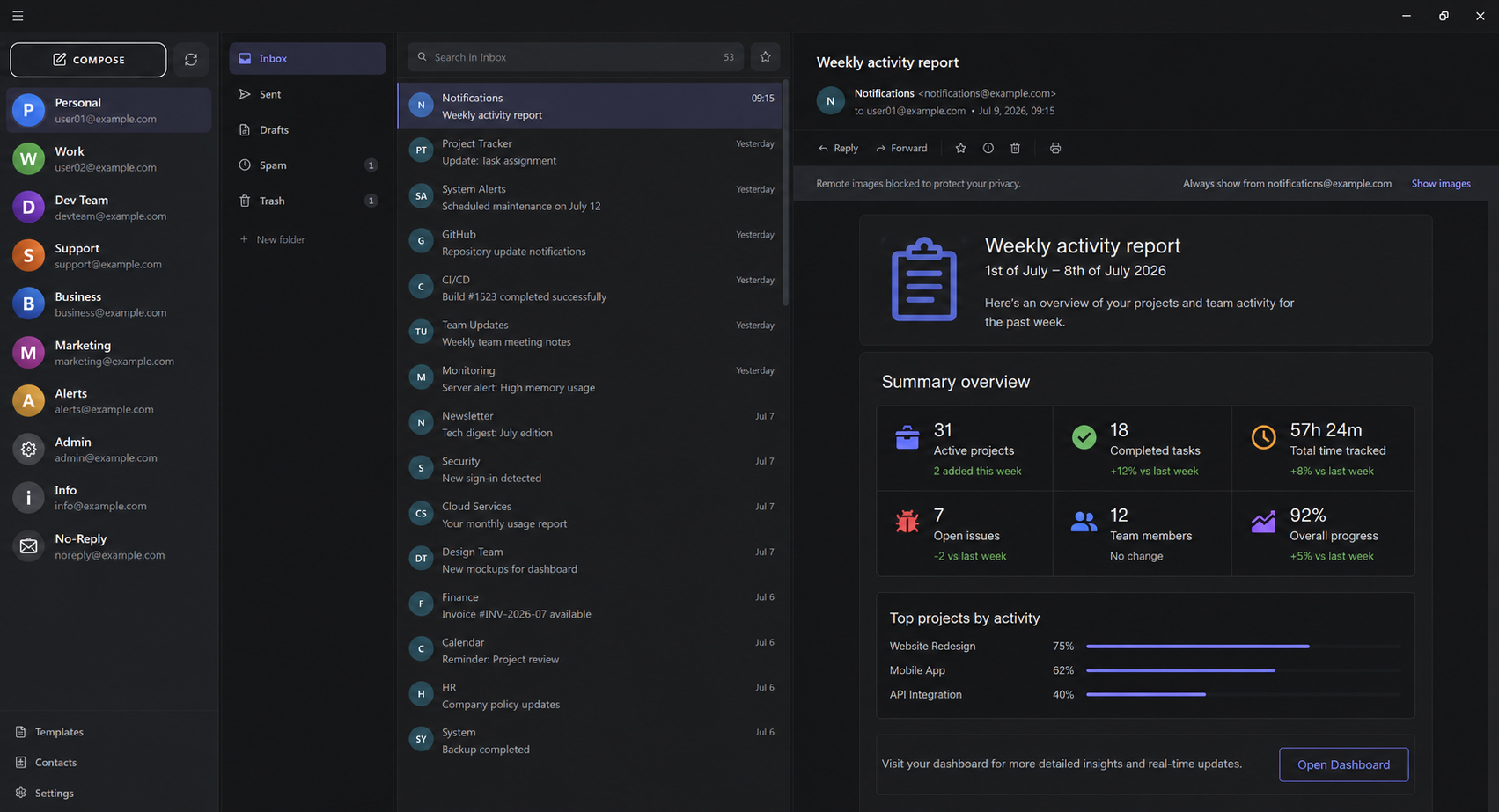The width and height of the screenshot is (1499, 812).
Task: Open the GitHub repository update email
Action: (590, 243)
